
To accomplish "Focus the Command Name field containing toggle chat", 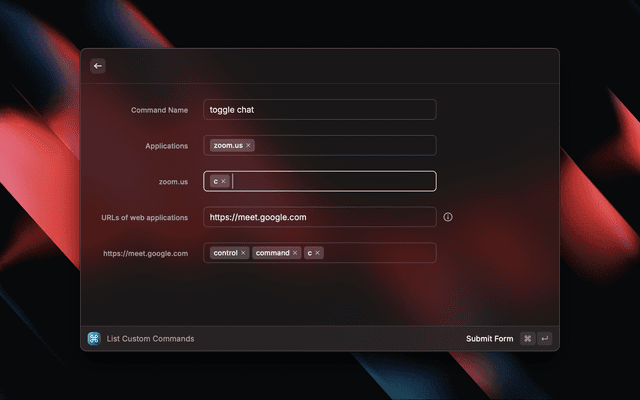I will point(320,110).
